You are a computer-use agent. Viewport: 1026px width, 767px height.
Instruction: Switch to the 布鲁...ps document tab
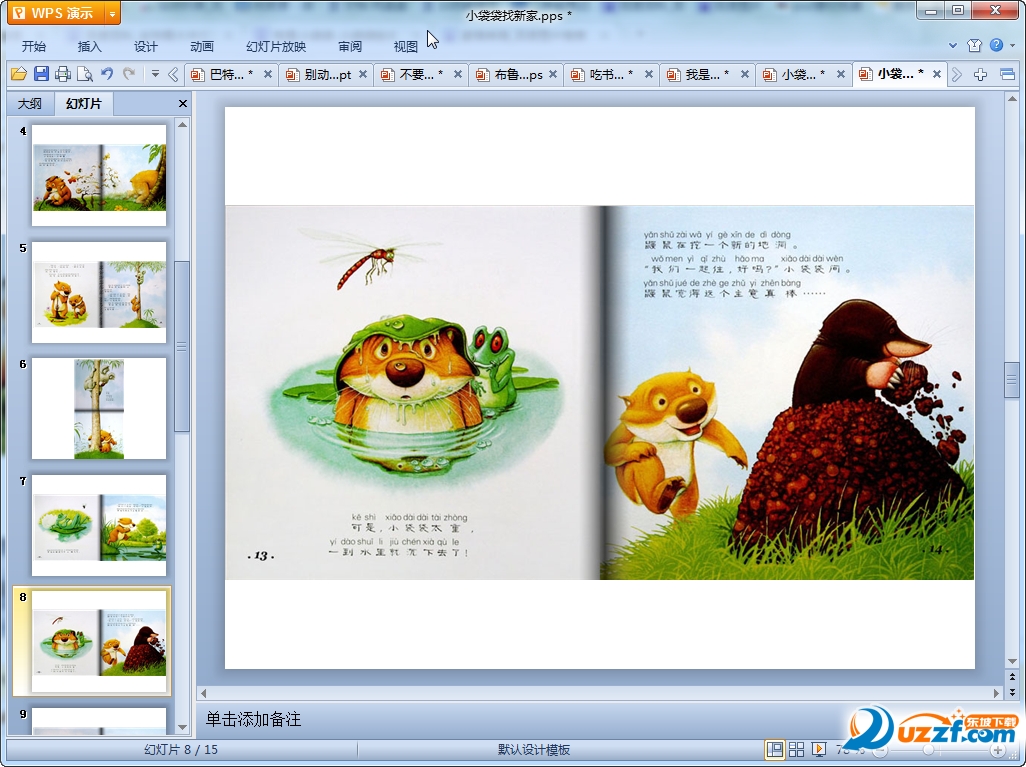click(x=510, y=75)
